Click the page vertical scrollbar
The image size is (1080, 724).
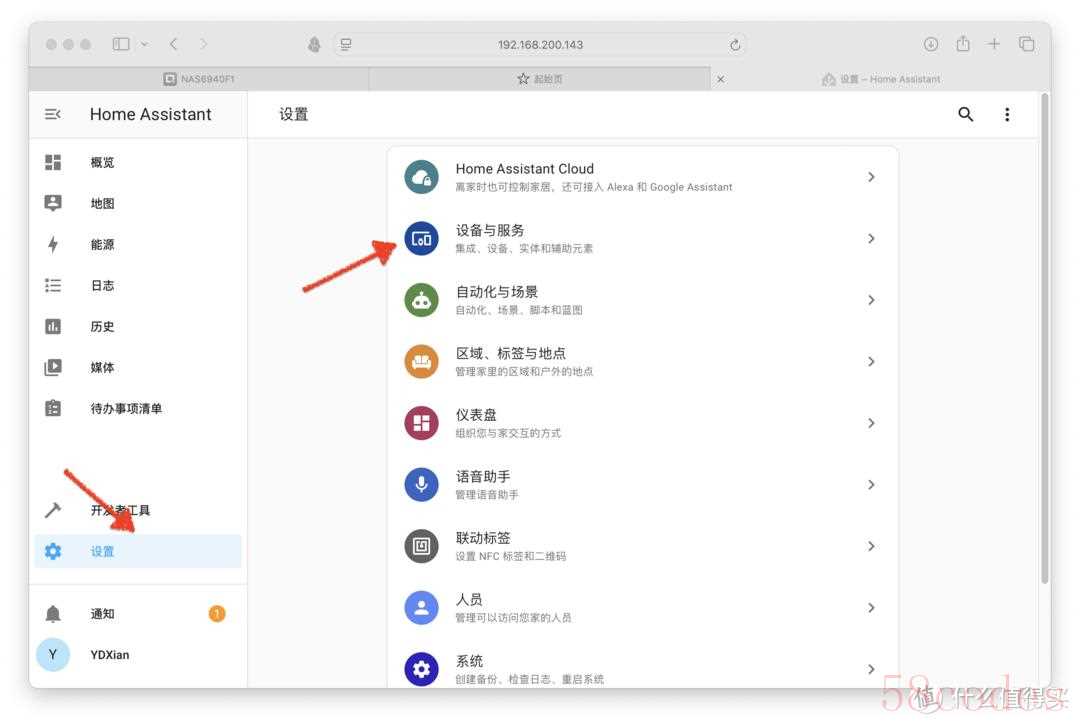[x=1045, y=338]
